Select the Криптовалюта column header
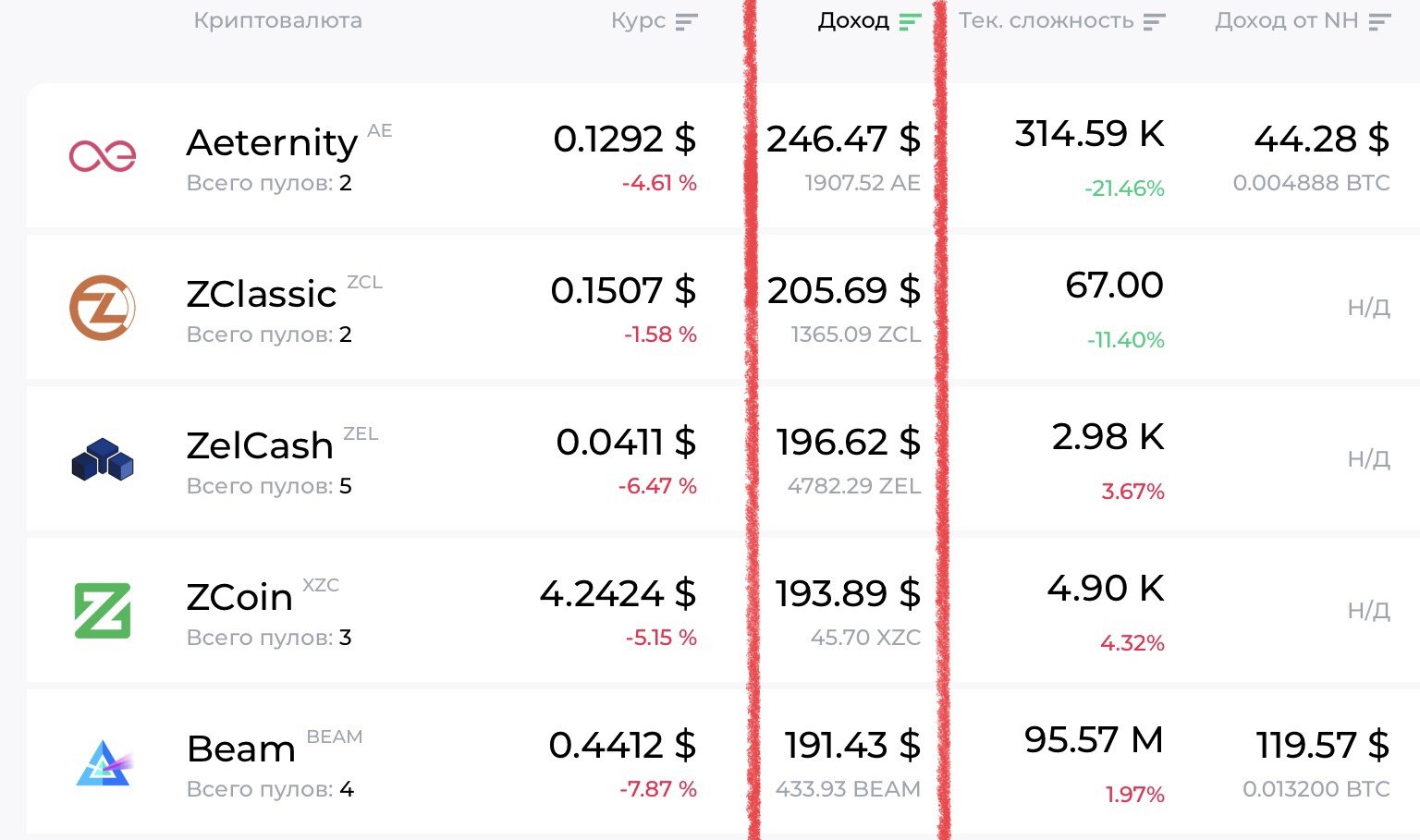 [x=277, y=20]
